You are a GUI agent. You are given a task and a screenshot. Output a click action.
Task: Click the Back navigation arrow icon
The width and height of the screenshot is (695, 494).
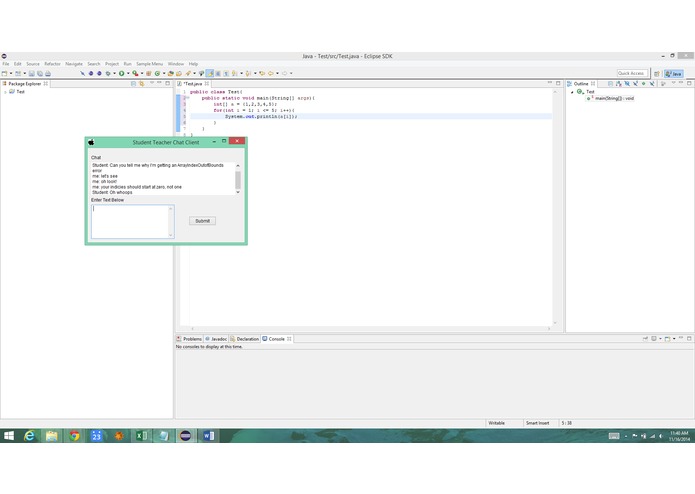pyautogui.click(x=270, y=74)
